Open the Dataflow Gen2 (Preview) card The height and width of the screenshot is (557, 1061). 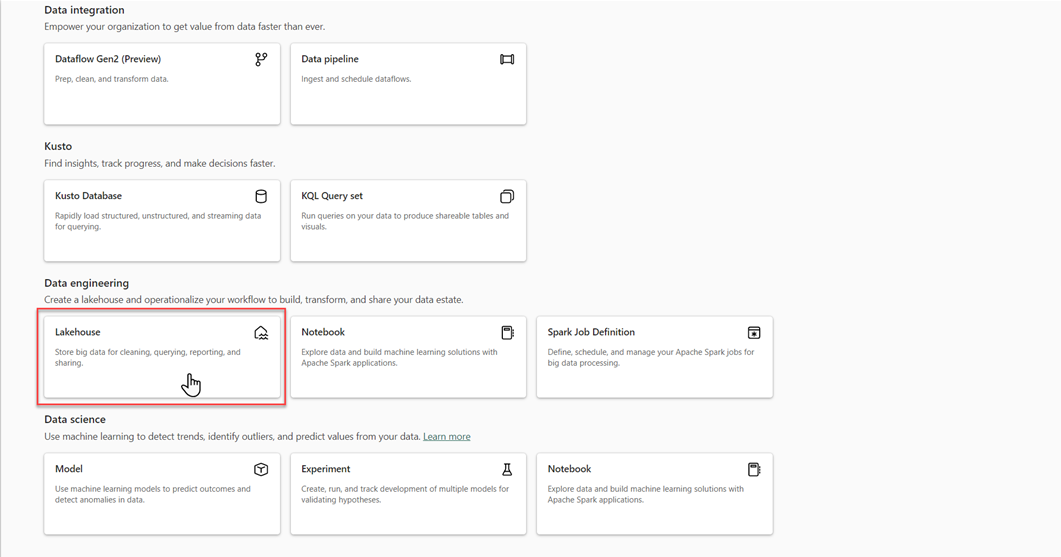click(x=162, y=84)
